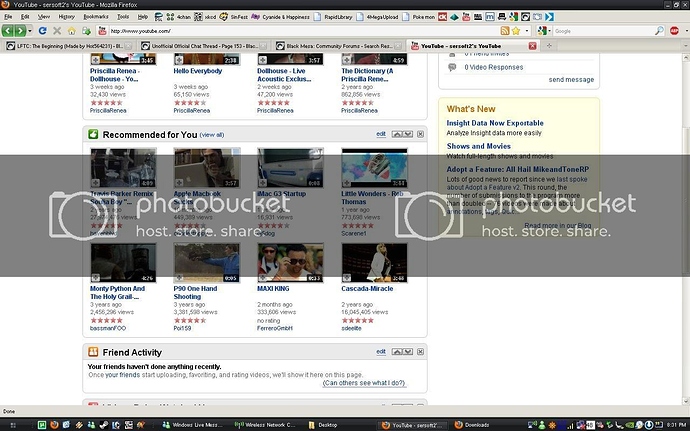Open the Bookmarks menu
Image resolution: width=690 pixels, height=431 pixels.
(x=96, y=17)
